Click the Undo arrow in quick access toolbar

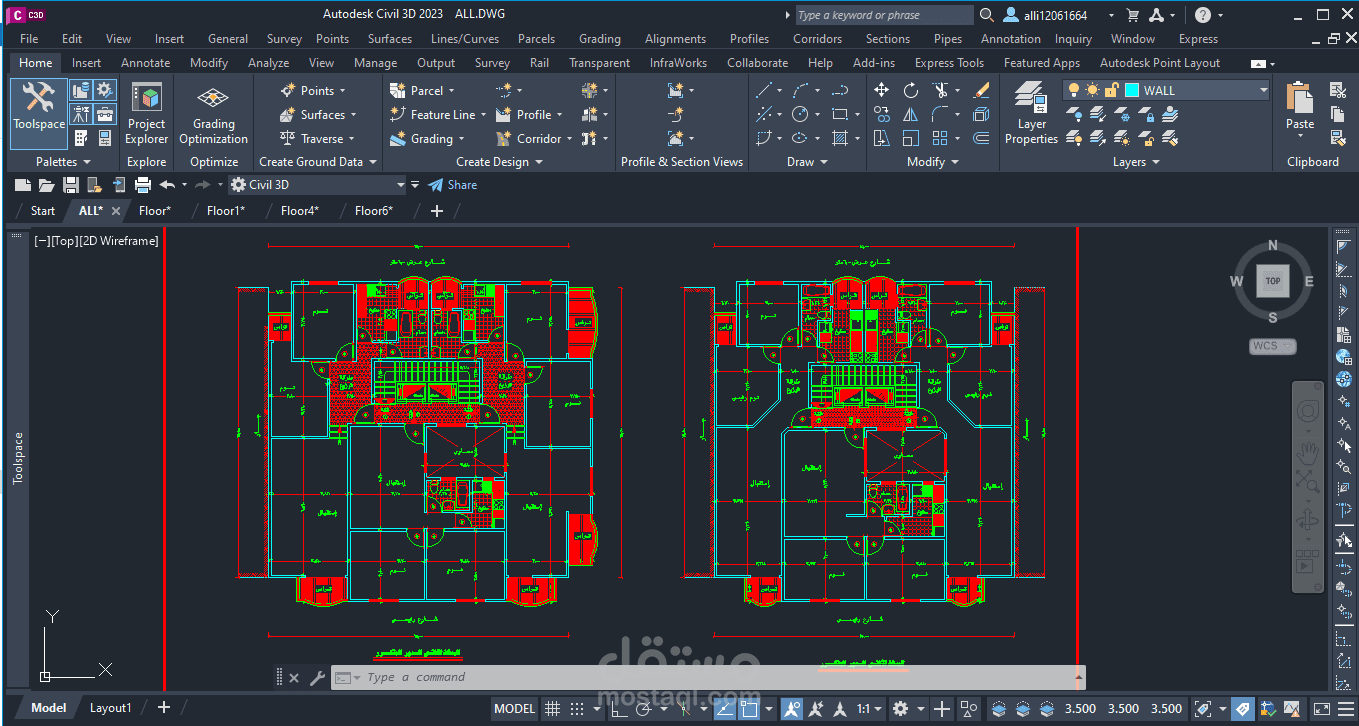pos(167,185)
